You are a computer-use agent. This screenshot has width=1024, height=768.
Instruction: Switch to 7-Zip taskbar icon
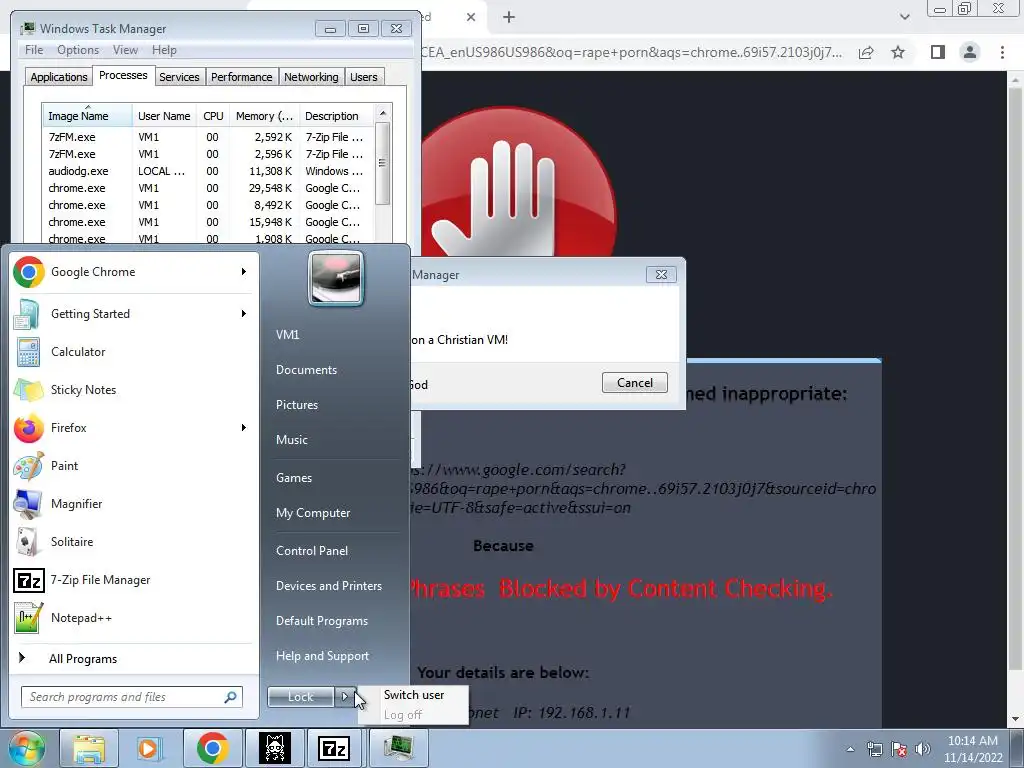(334, 748)
